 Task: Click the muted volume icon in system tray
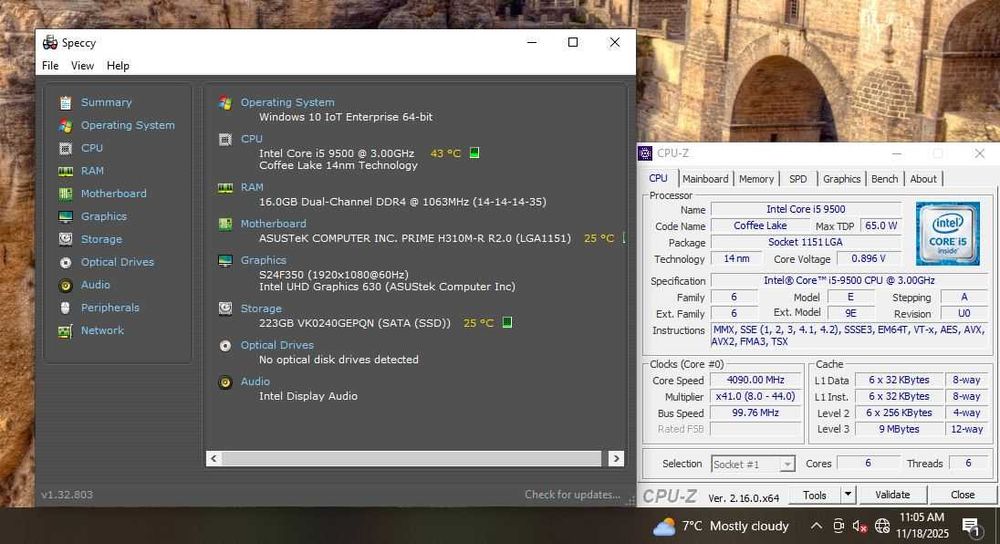[859, 526]
